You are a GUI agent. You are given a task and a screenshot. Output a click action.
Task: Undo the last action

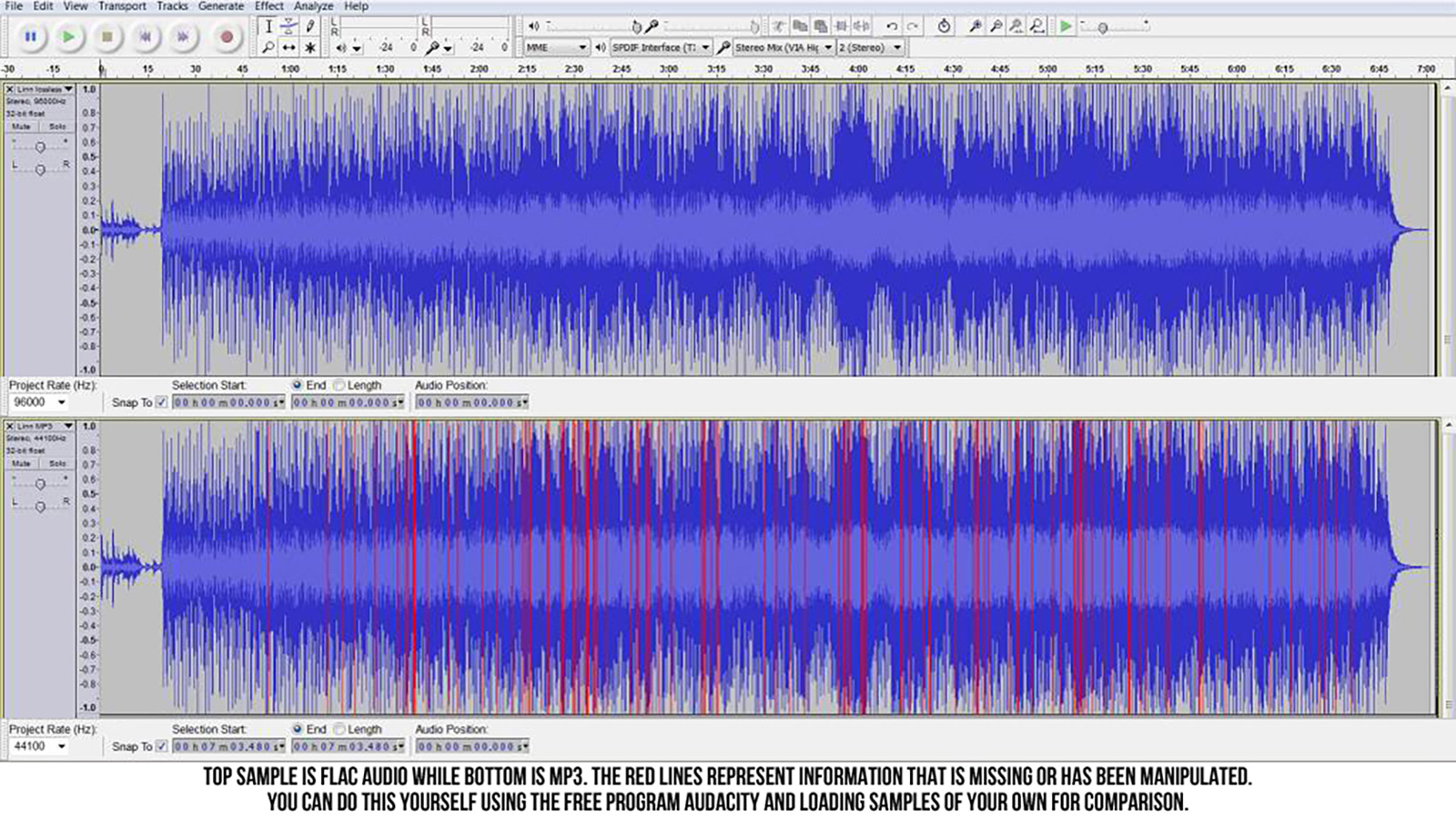click(x=892, y=26)
